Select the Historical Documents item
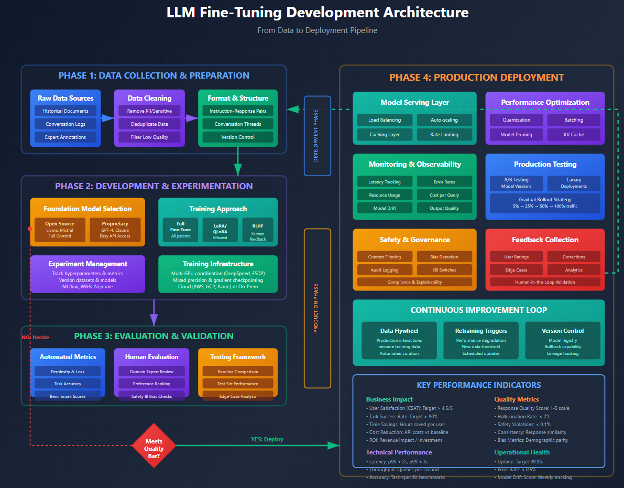624x488 pixels. pos(65,110)
